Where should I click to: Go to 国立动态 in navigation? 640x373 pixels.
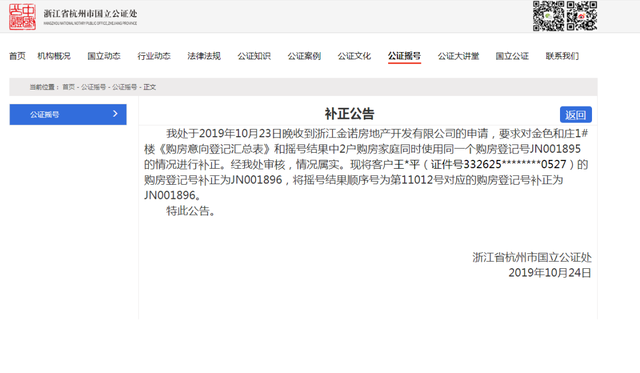point(104,56)
